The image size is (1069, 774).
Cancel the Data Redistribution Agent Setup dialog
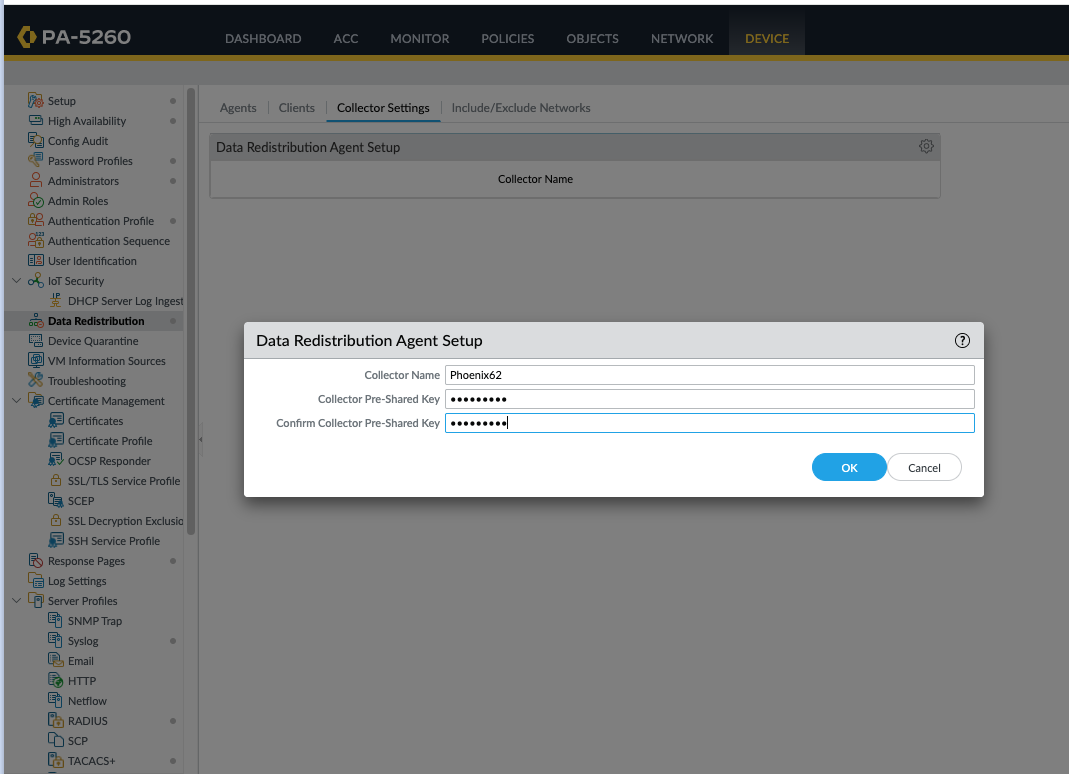point(924,467)
